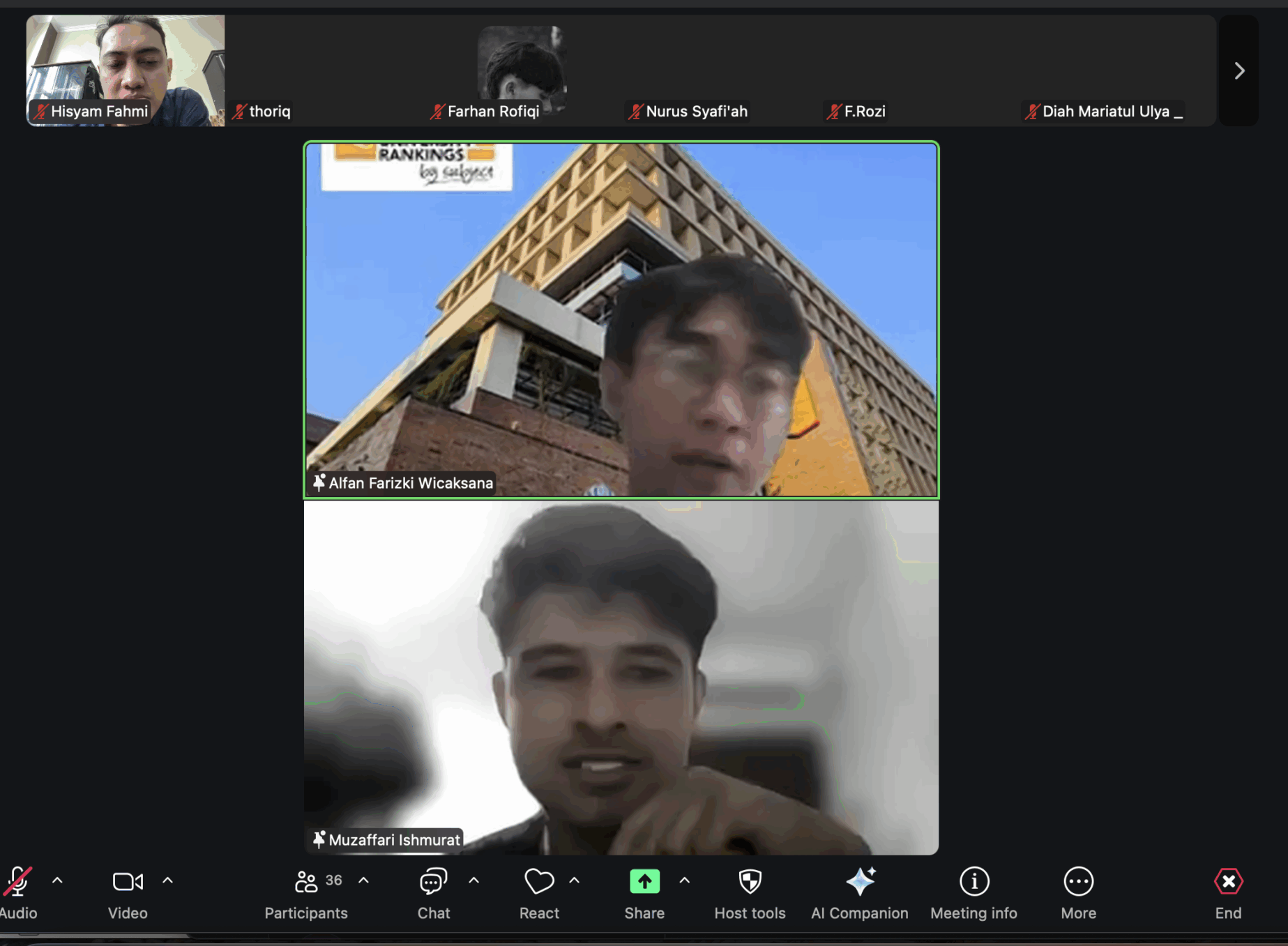The height and width of the screenshot is (946, 1288).
Task: Start screen sharing with the Share button
Action: coord(644,883)
